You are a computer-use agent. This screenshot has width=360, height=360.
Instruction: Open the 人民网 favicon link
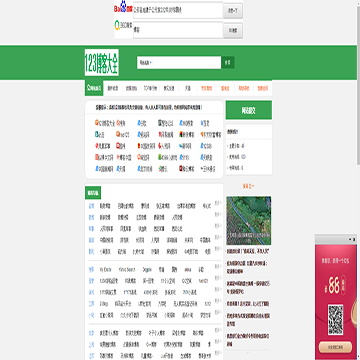pos(165,146)
